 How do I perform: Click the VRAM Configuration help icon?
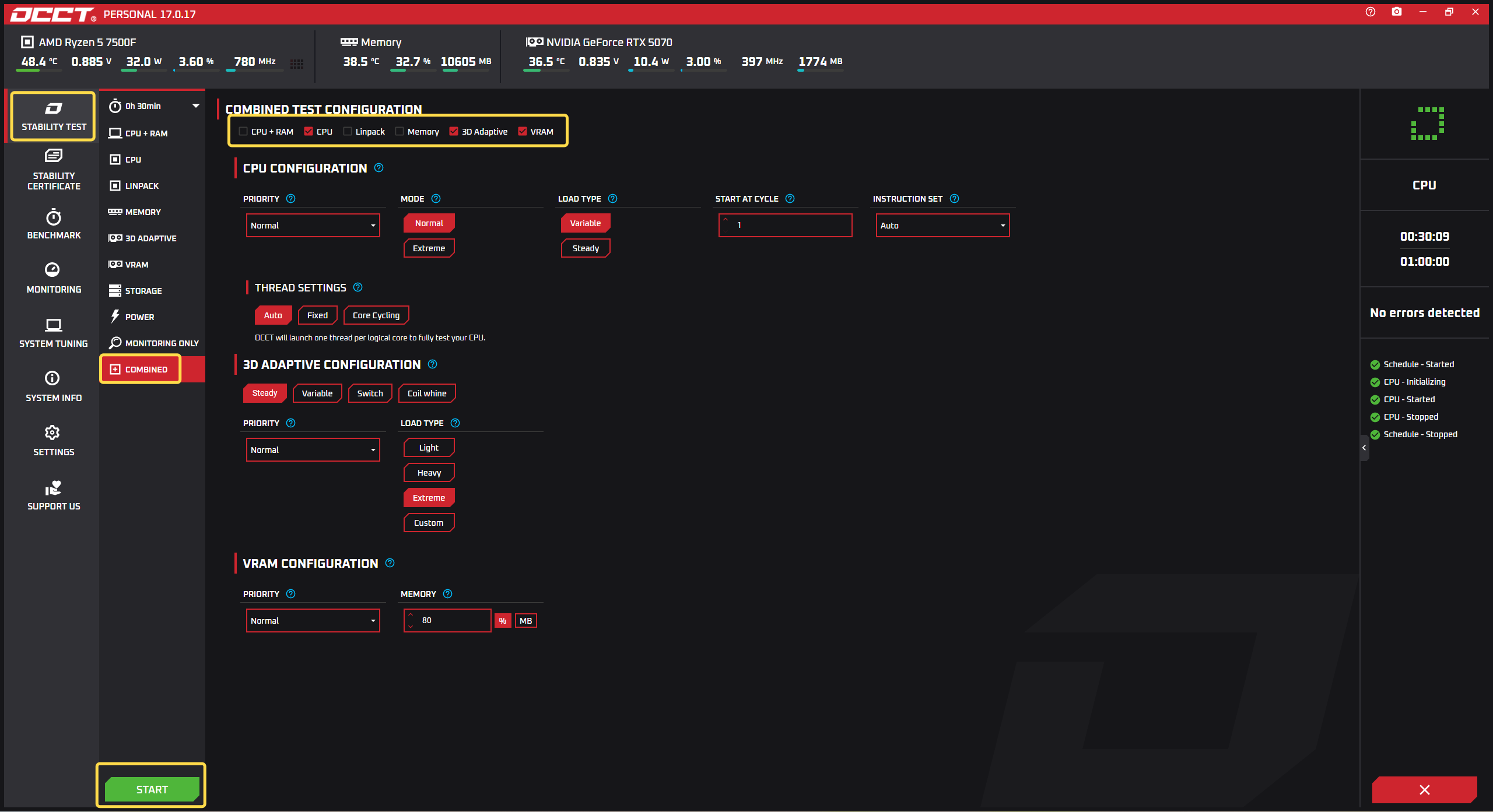click(x=390, y=563)
